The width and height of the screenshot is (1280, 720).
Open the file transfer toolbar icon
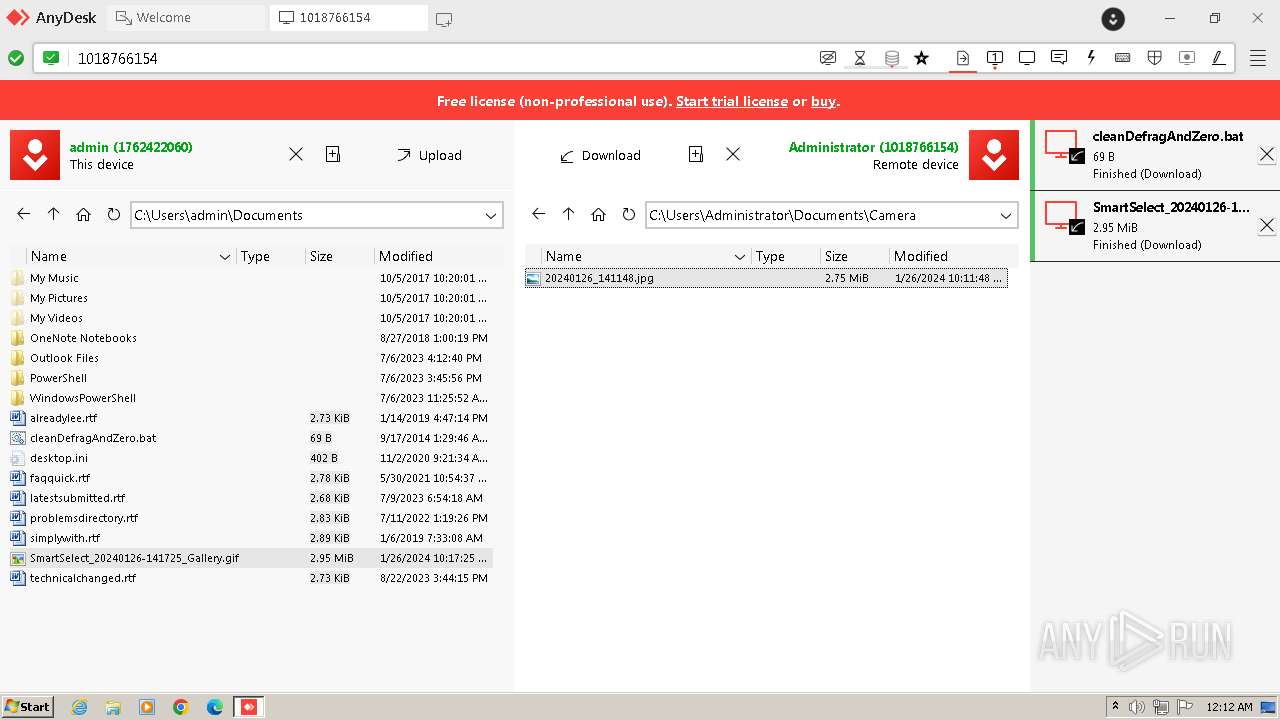coord(962,58)
